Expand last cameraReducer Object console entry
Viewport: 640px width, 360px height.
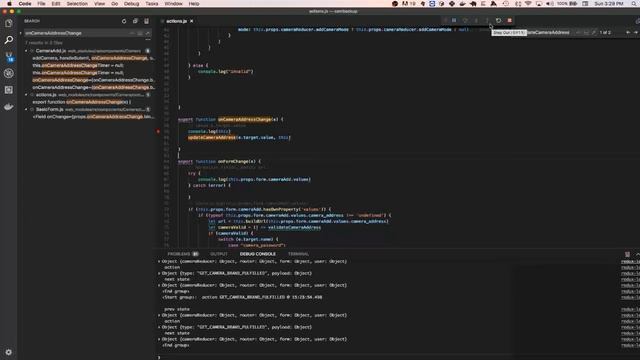pos(159,339)
